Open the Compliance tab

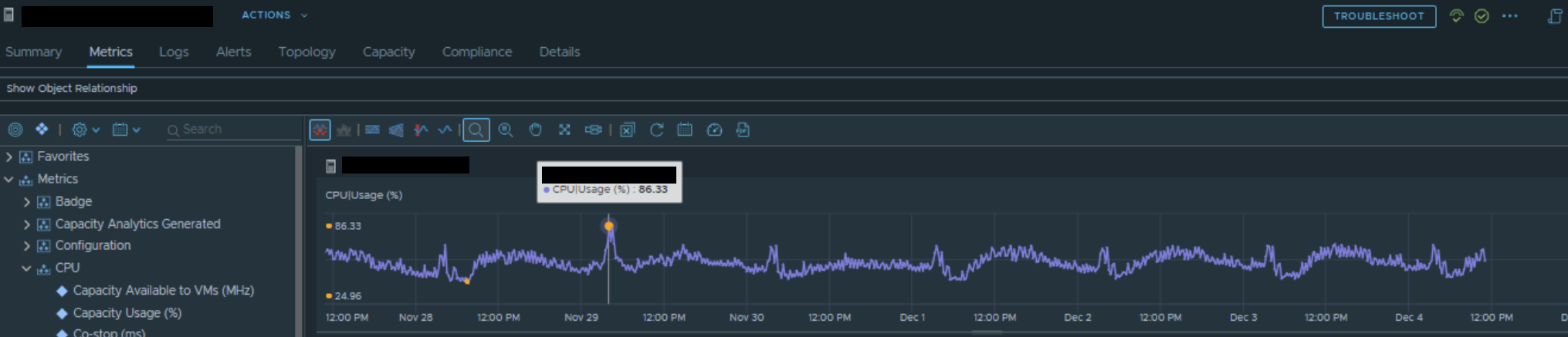476,52
